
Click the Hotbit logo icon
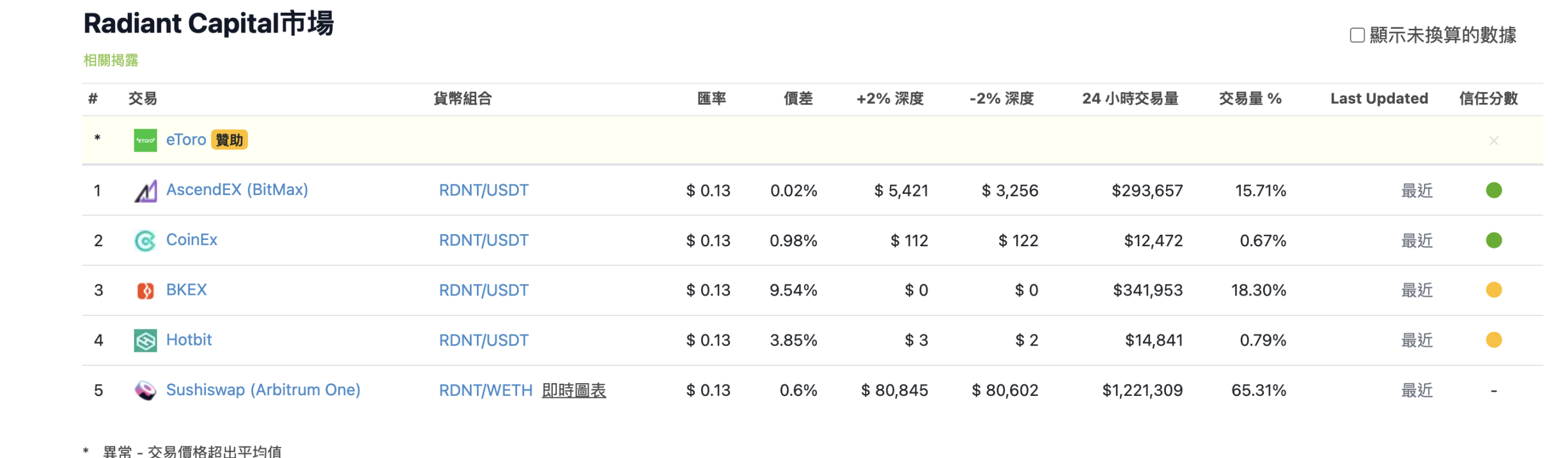pos(145,340)
